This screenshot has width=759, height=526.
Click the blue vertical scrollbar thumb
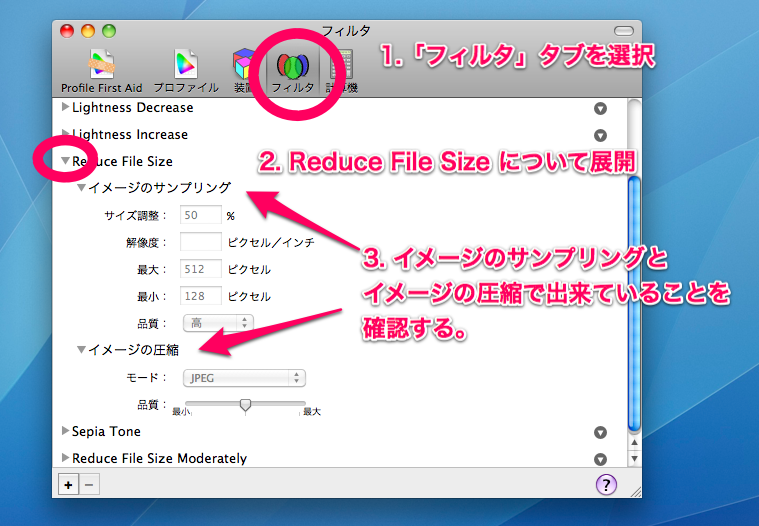[x=634, y=303]
